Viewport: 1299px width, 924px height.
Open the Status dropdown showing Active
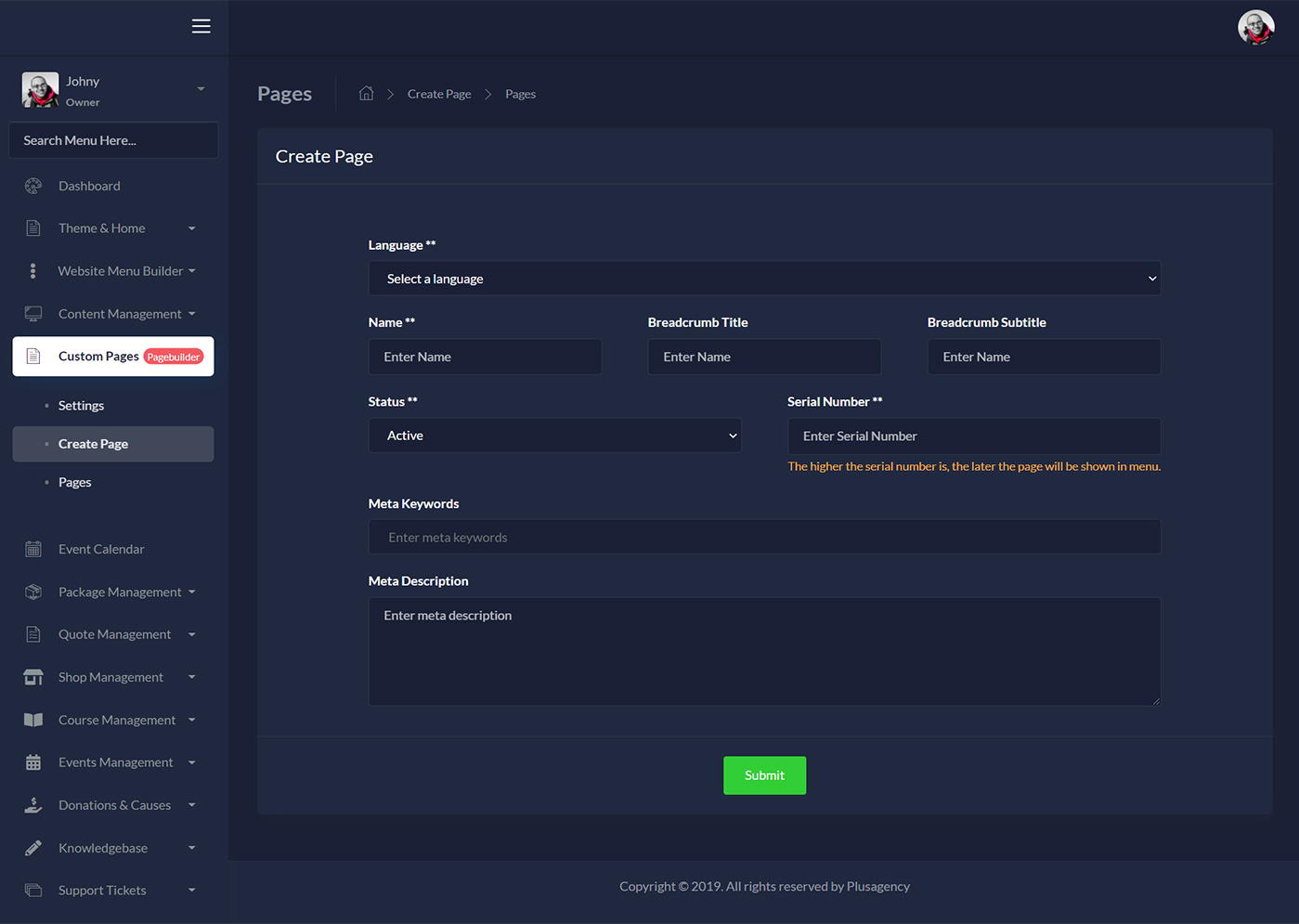tap(554, 436)
